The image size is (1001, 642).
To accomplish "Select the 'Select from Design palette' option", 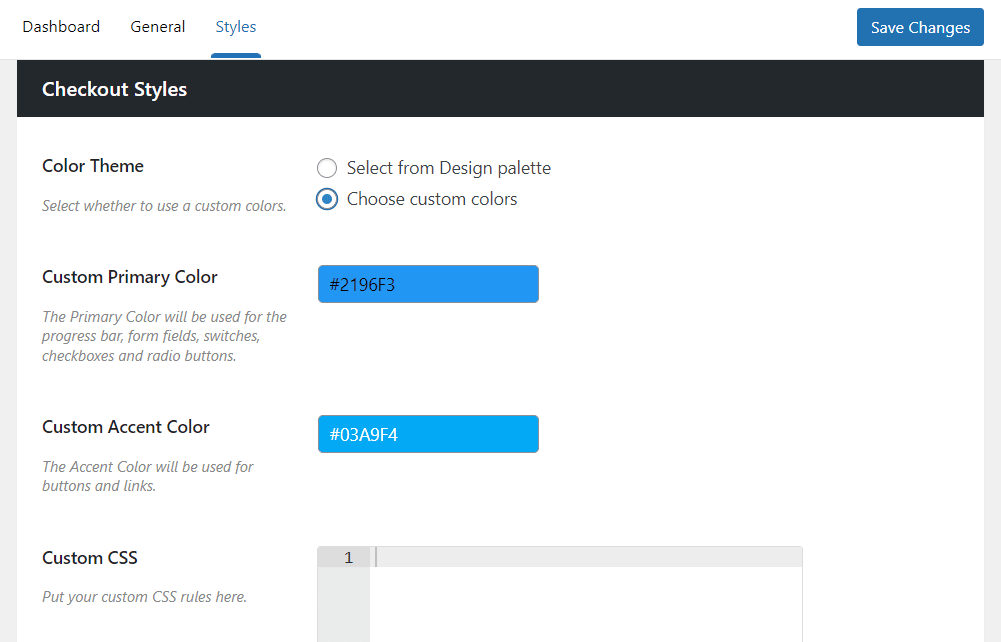I will click(326, 168).
